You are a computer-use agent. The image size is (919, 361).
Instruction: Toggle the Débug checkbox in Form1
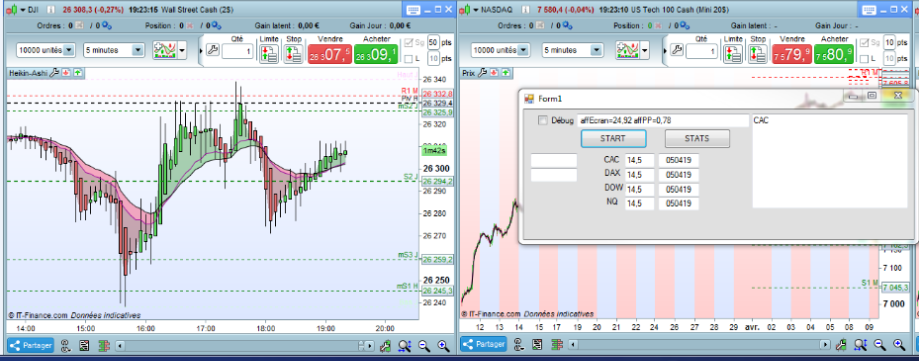tap(543, 120)
